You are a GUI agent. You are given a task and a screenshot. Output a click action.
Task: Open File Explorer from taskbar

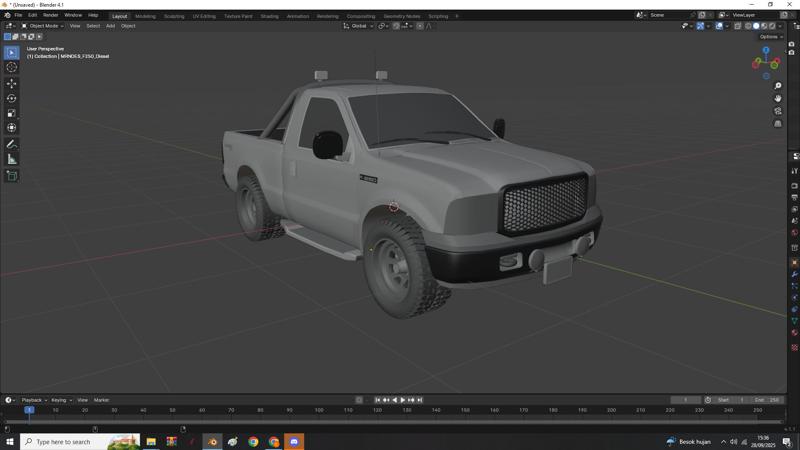pos(151,441)
